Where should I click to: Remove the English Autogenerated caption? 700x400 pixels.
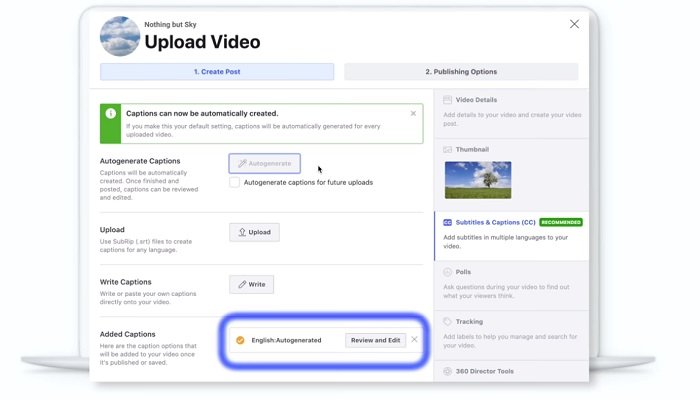[x=415, y=340]
